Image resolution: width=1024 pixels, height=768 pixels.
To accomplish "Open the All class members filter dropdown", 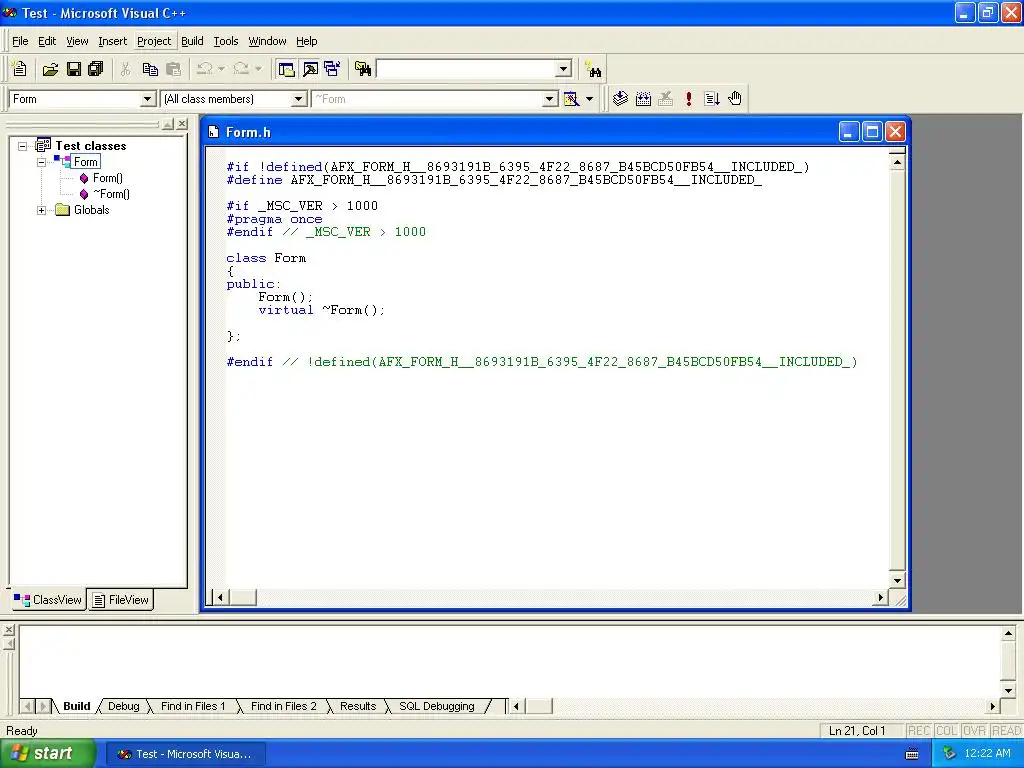I will click(298, 99).
